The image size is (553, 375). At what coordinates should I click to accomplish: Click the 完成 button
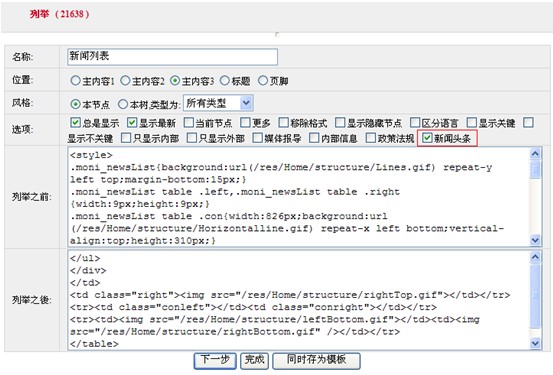[x=254, y=361]
